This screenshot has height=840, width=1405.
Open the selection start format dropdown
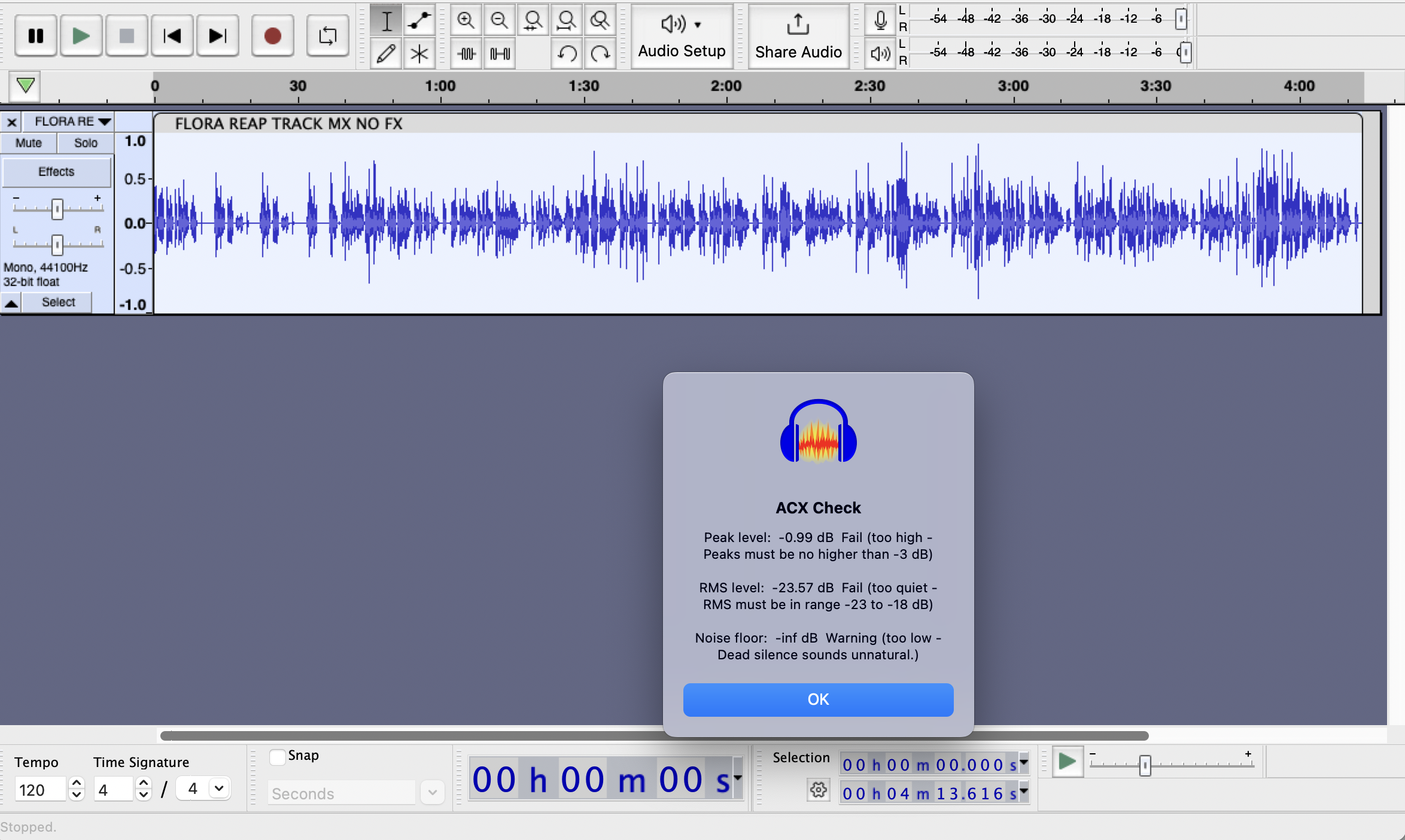pyautogui.click(x=1024, y=763)
